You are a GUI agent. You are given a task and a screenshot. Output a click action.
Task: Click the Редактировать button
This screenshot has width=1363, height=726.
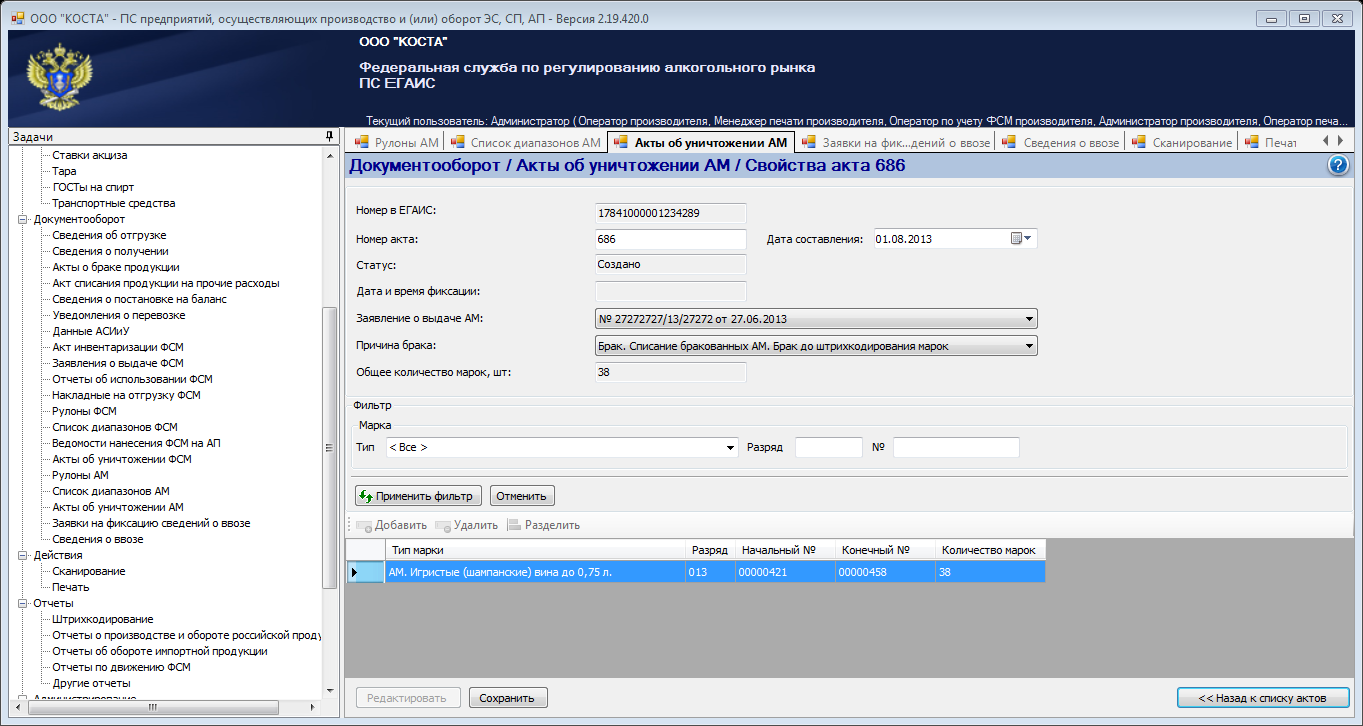click(408, 698)
